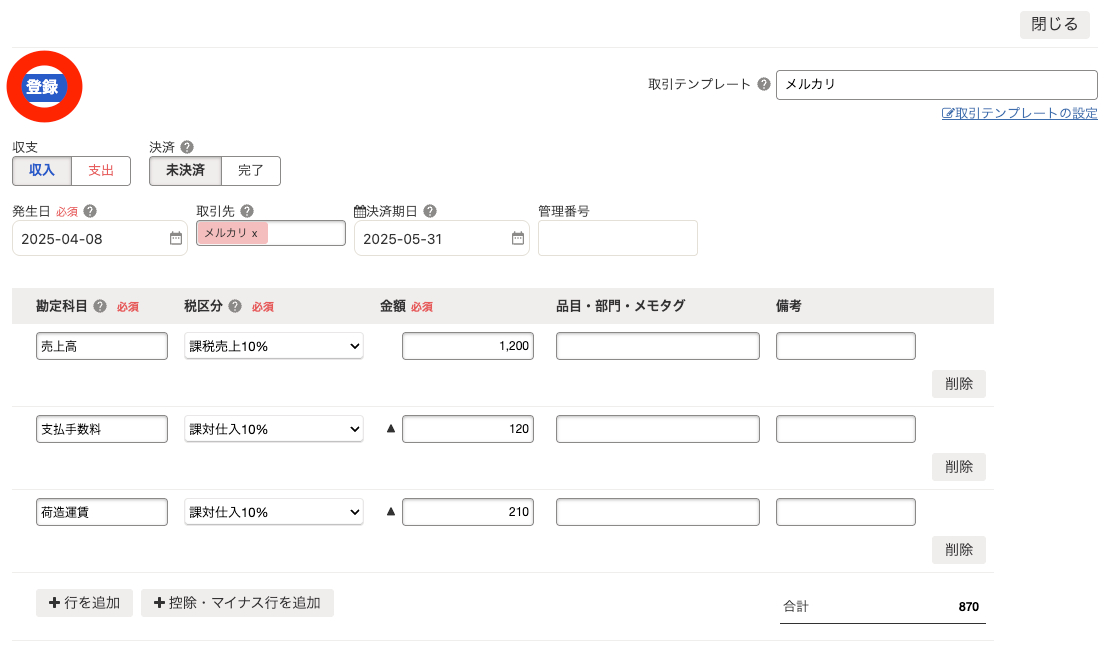The width and height of the screenshot is (1105, 653).
Task: Switch to the 支出 (expense) option
Action: [x=100, y=171]
